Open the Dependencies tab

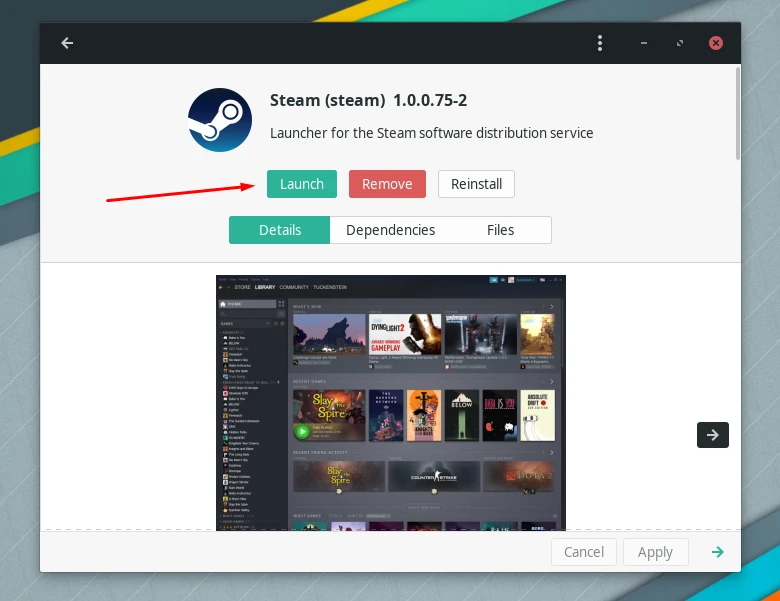[390, 230]
